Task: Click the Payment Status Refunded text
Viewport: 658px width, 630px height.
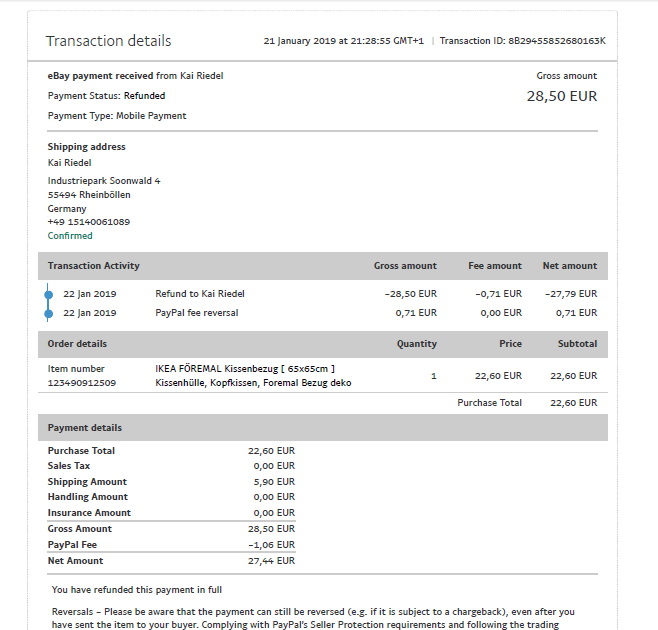Action: pos(107,96)
